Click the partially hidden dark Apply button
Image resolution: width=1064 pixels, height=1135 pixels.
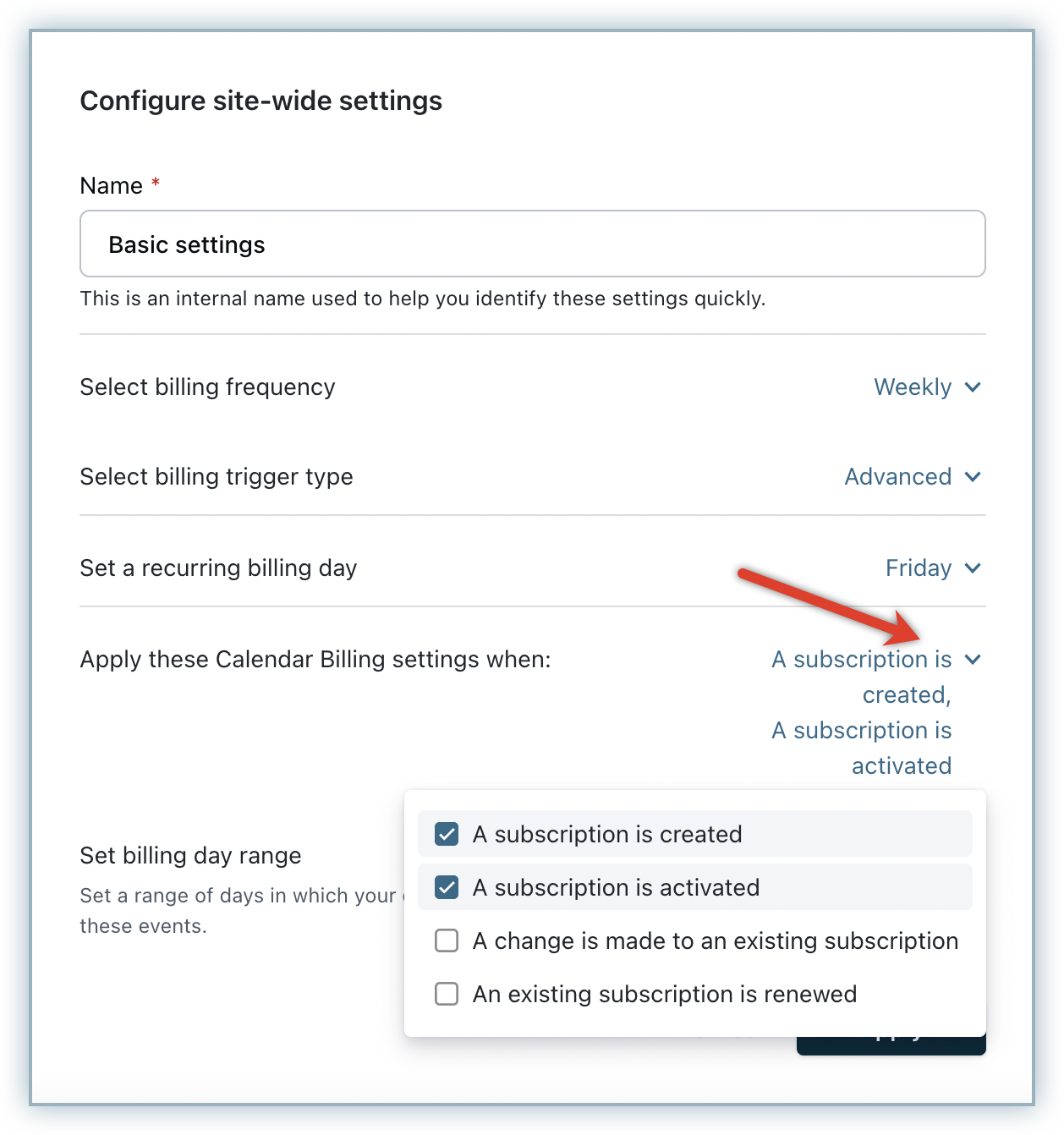[891, 1046]
